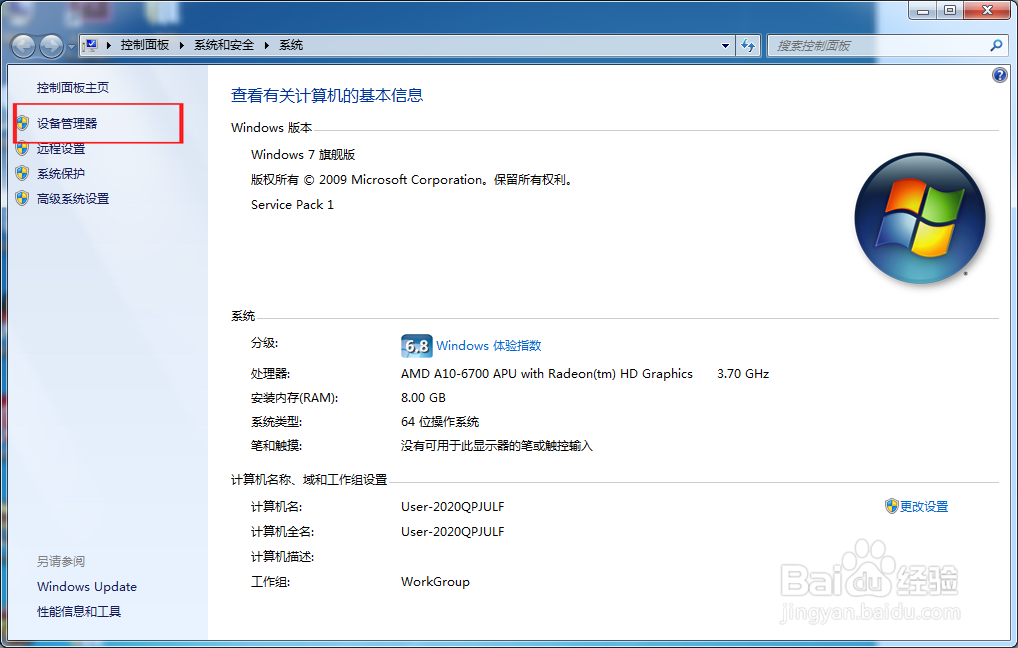Screen dimensions: 1018x648
Task: Expand the arrow after 控制面板 breadcrumb
Action: click(181, 45)
